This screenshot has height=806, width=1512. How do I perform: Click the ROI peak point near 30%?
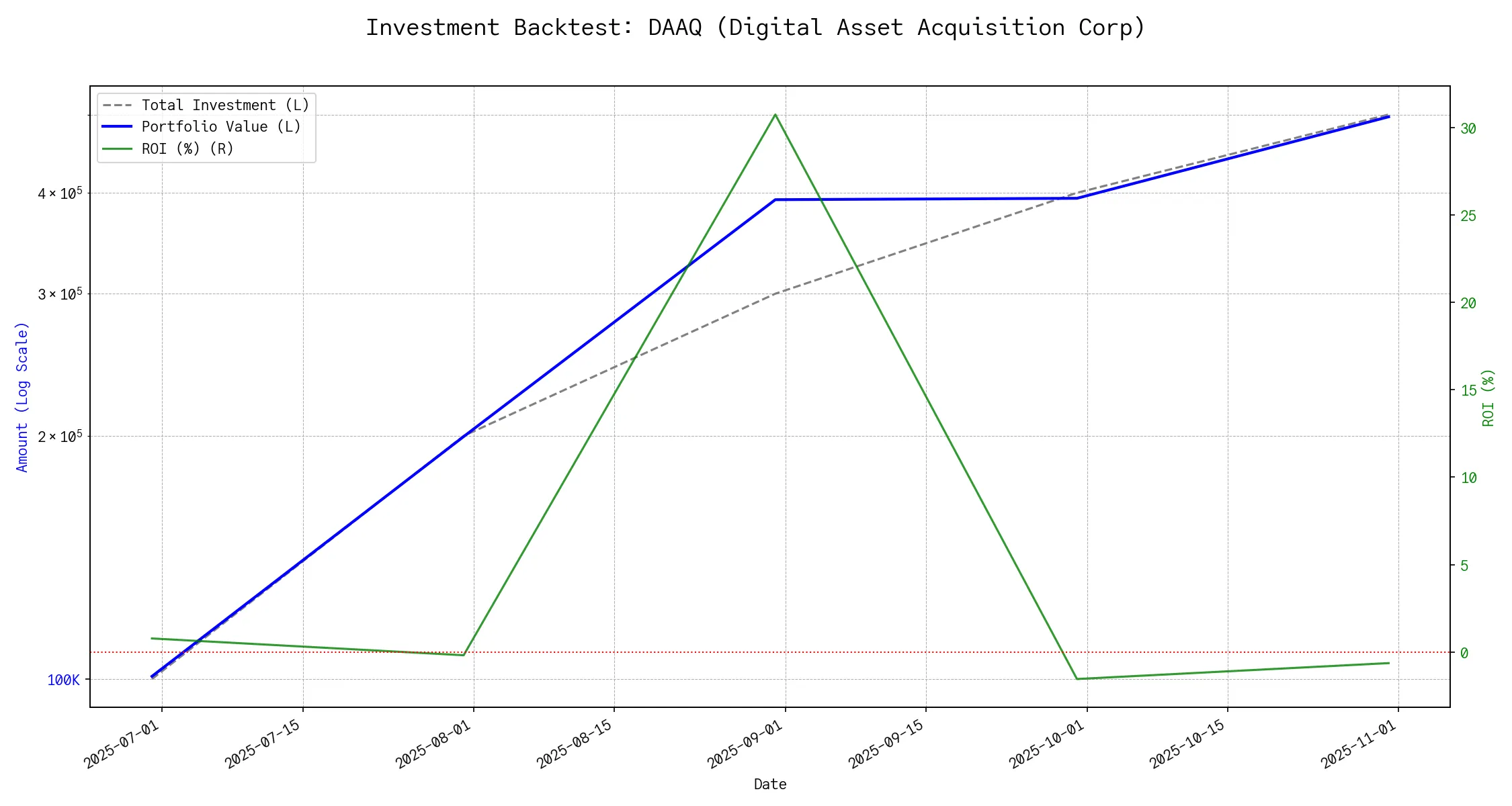click(x=775, y=115)
